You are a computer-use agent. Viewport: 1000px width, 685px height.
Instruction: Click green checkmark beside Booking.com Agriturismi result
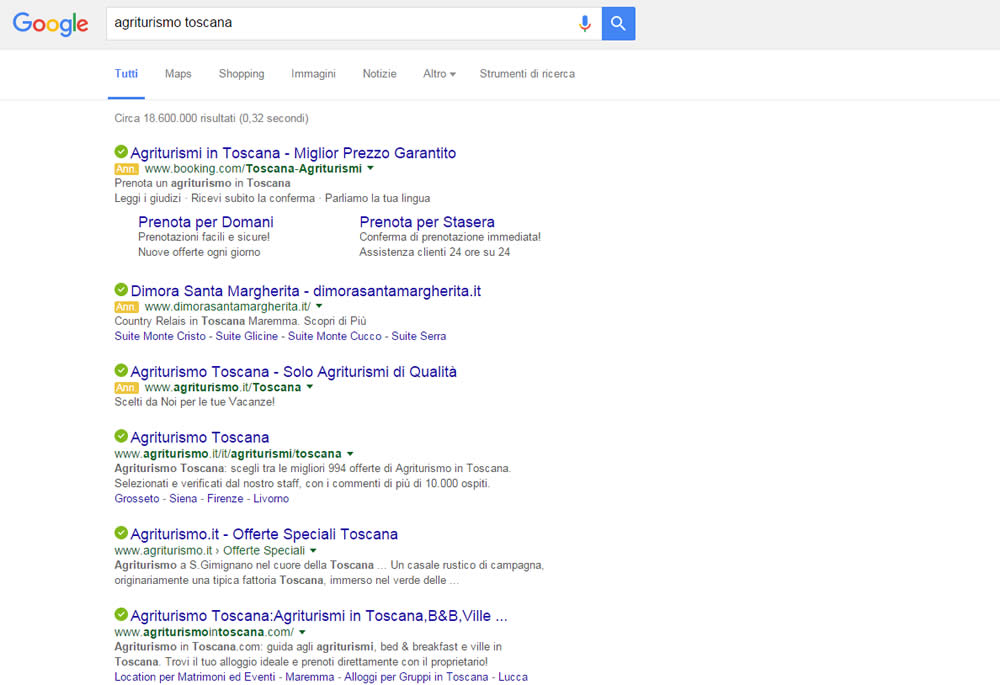121,152
